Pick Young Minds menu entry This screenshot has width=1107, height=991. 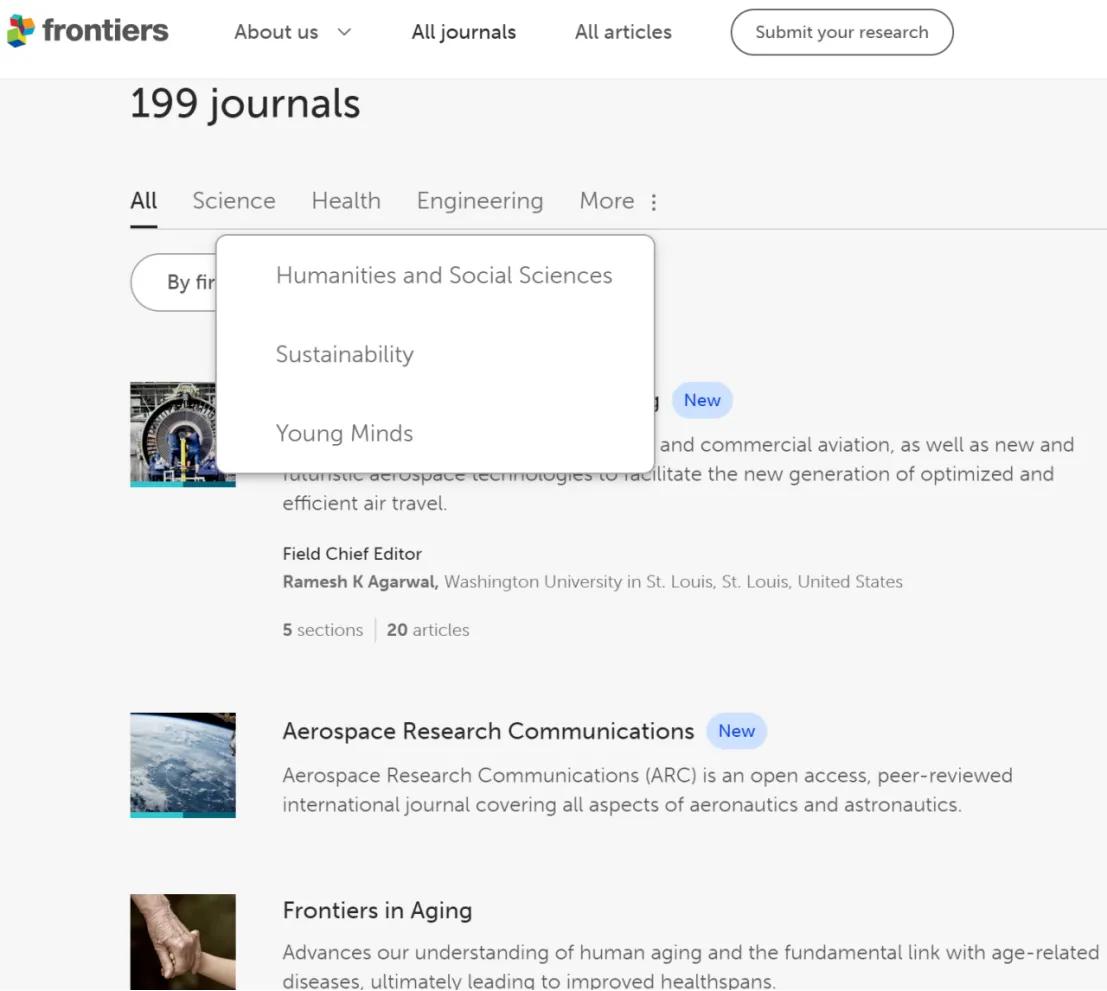(x=344, y=433)
